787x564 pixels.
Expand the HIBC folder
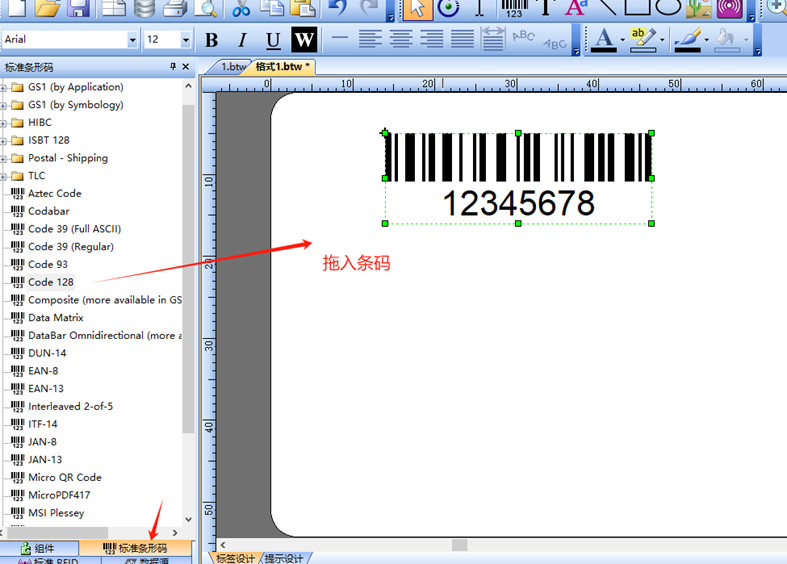[4, 123]
